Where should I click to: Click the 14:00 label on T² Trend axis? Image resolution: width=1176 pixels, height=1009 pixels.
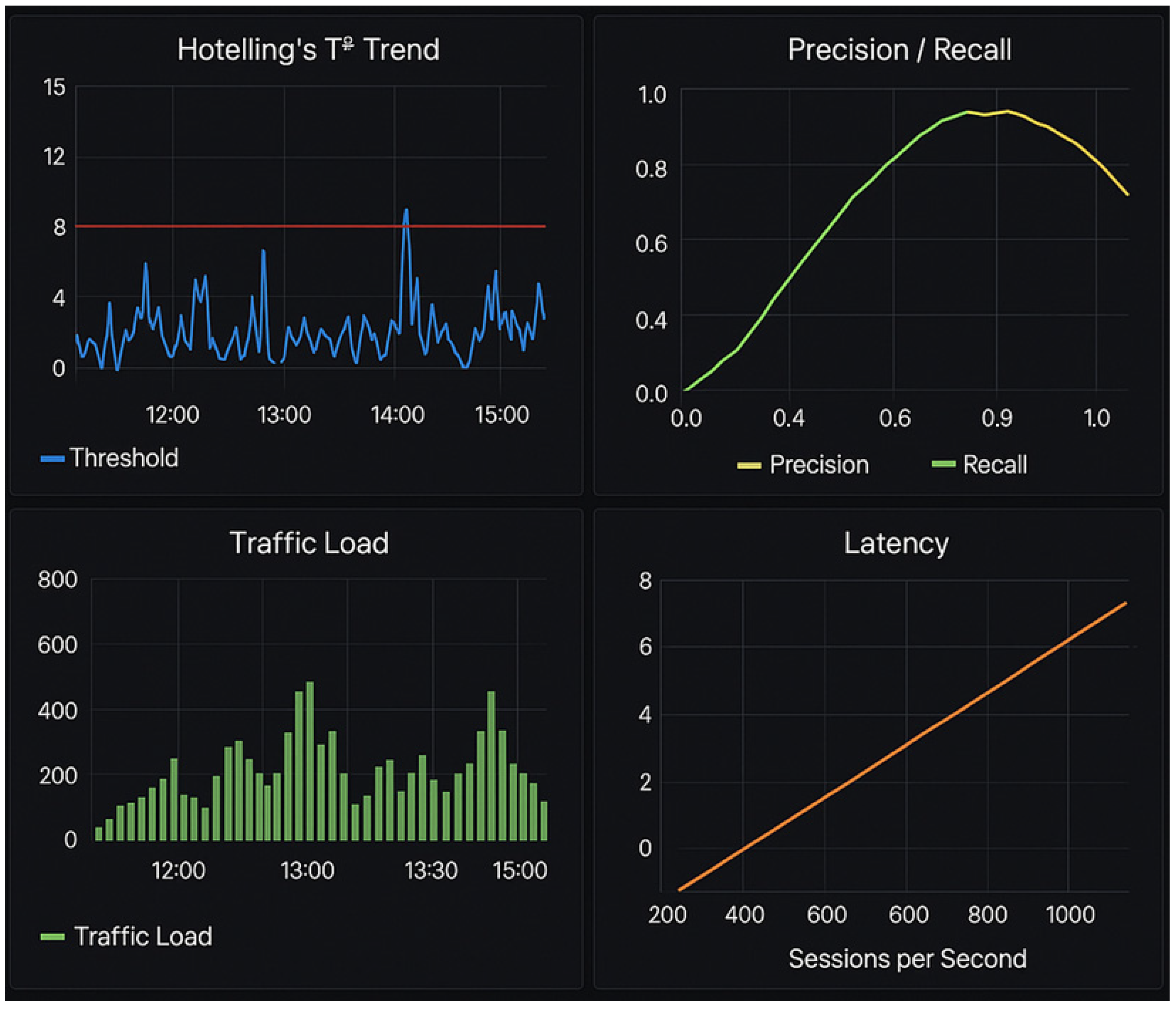coord(397,415)
